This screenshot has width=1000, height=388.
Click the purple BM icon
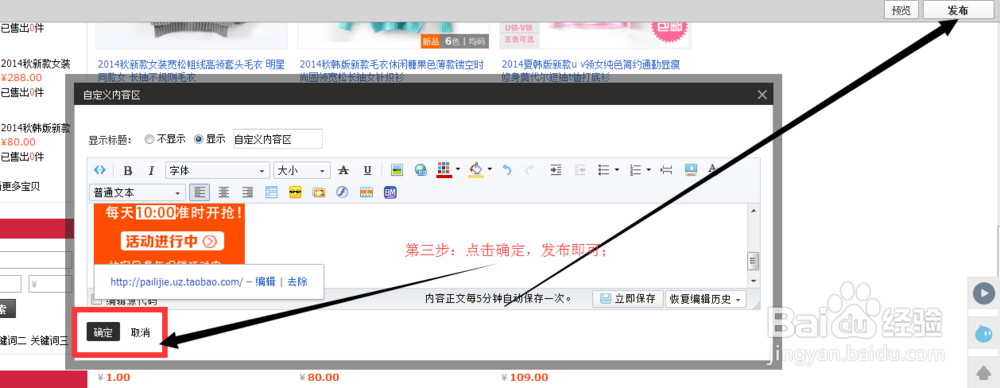390,192
